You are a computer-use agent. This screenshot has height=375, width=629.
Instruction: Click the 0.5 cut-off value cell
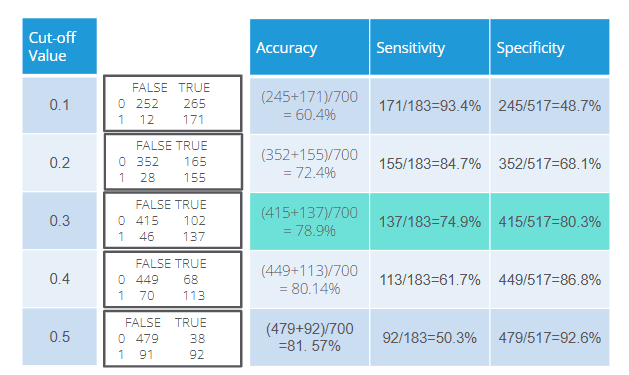[59, 336]
